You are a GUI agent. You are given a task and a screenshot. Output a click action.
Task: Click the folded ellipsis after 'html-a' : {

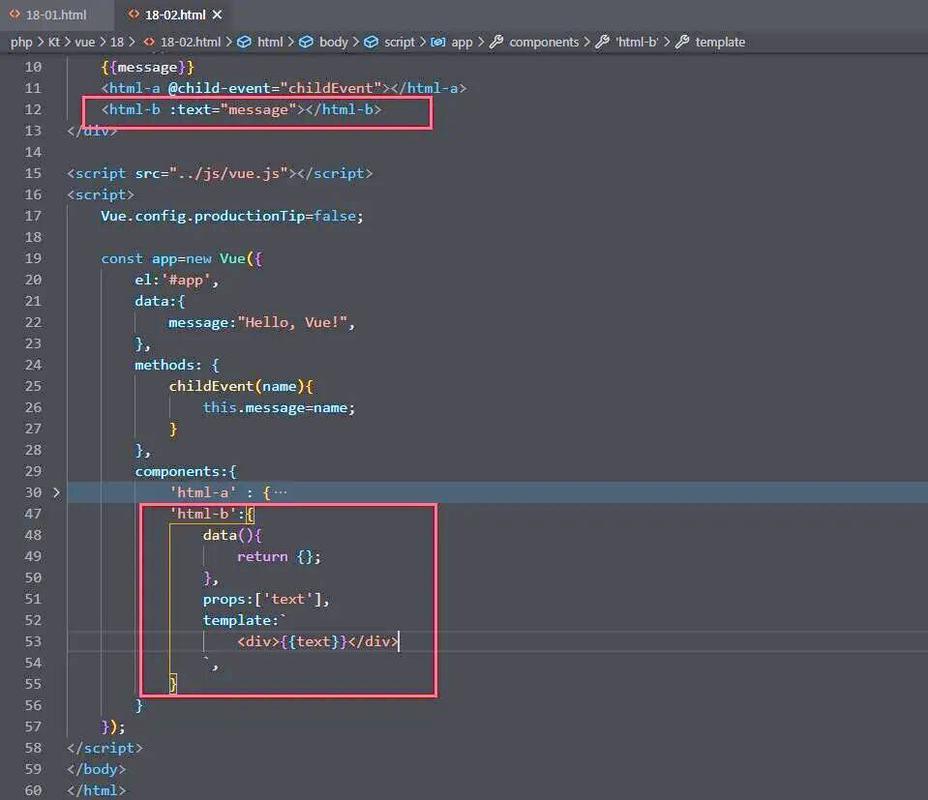pyautogui.click(x=280, y=492)
